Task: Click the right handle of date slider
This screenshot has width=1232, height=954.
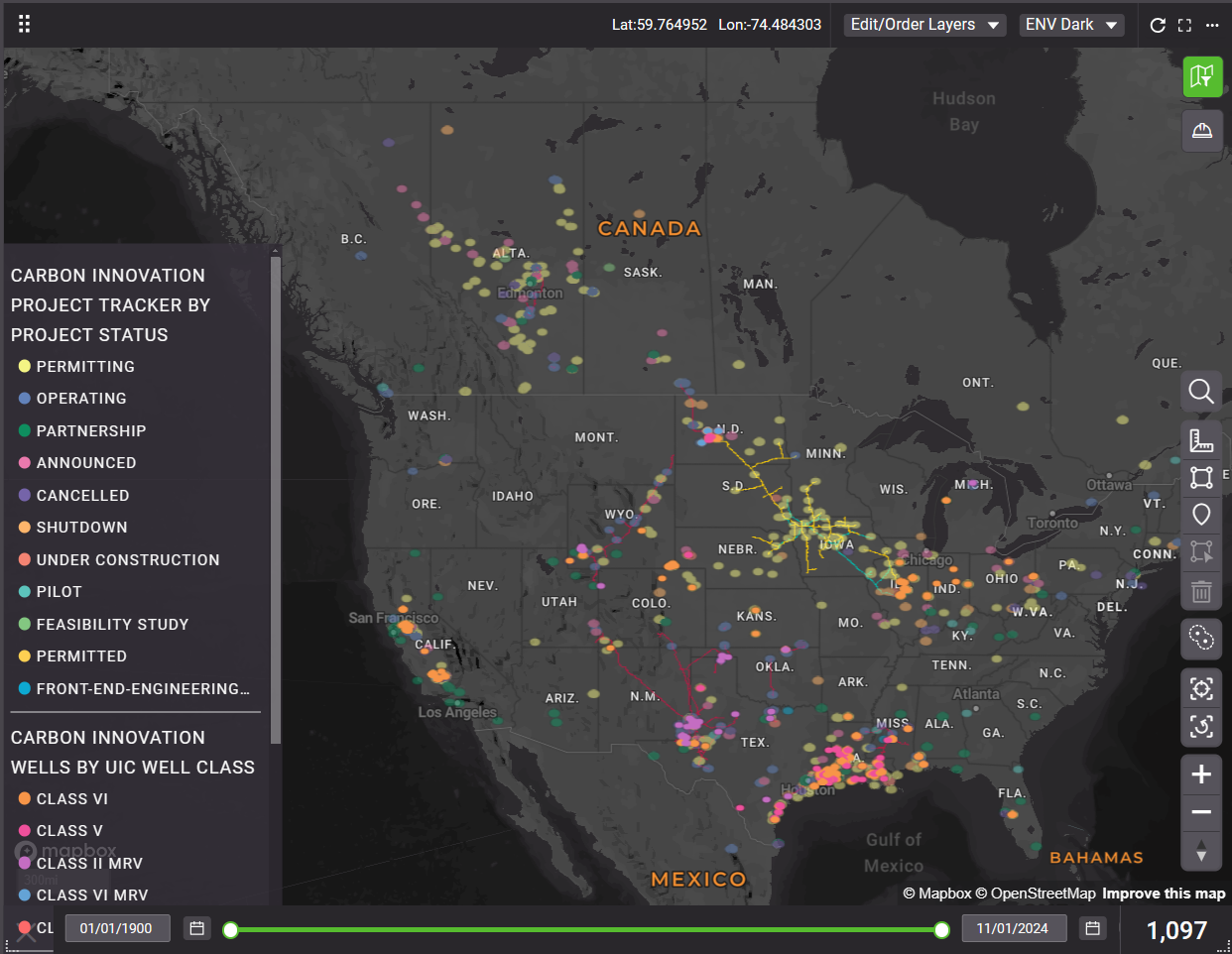Action: 941,929
